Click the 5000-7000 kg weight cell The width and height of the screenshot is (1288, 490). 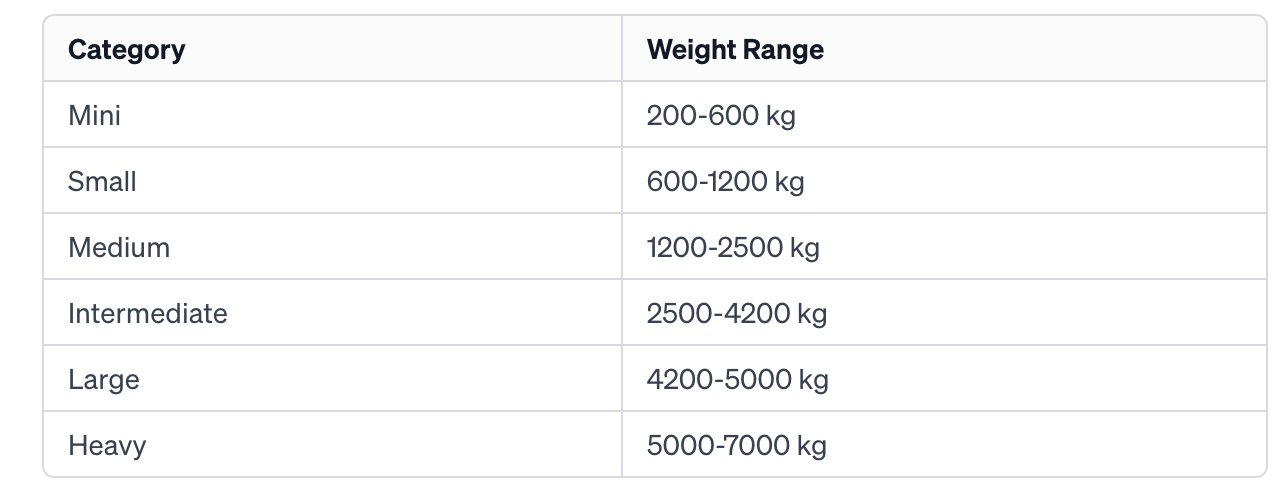pos(944,444)
